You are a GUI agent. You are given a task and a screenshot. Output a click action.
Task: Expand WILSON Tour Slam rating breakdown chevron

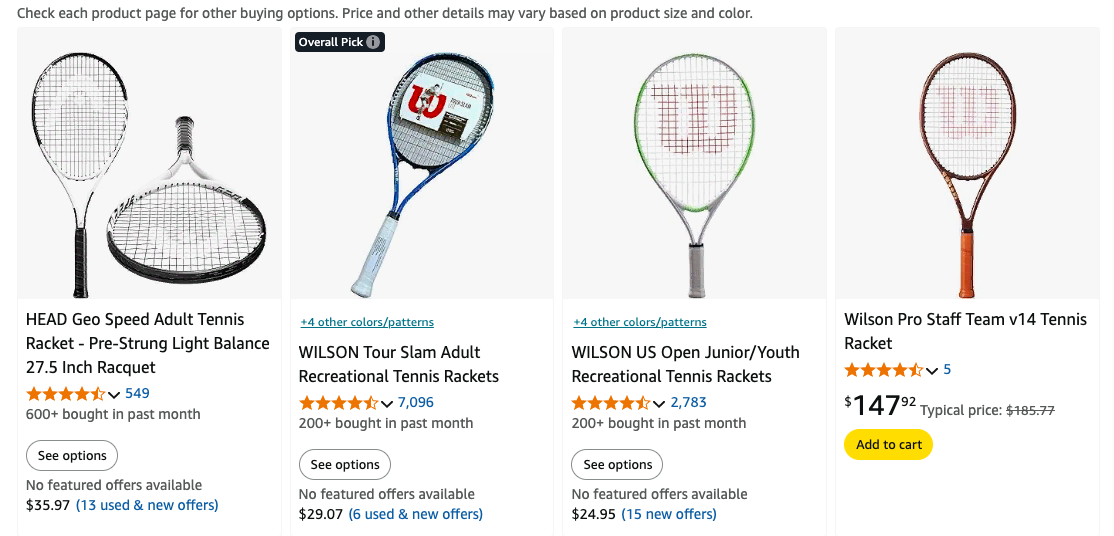387,404
